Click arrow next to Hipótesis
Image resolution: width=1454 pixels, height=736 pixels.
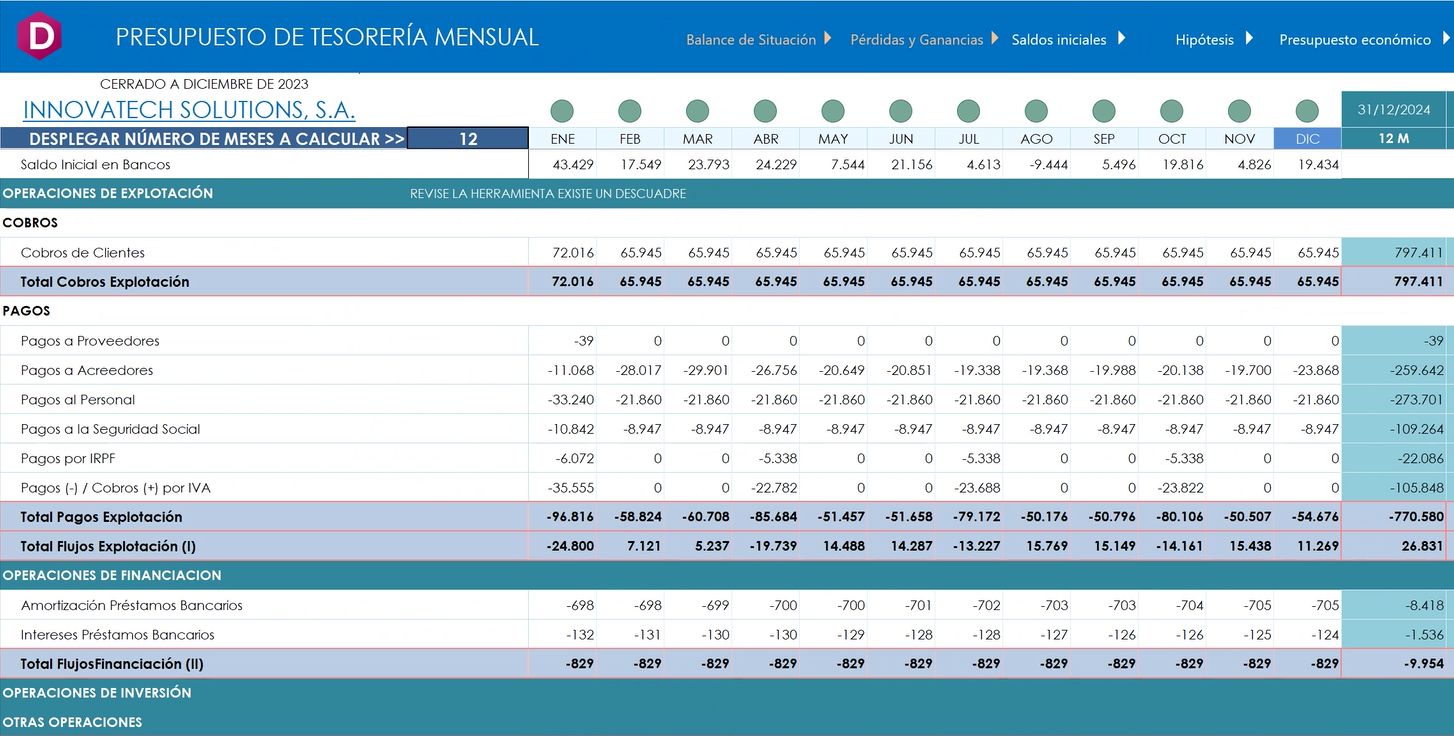(x=1248, y=39)
